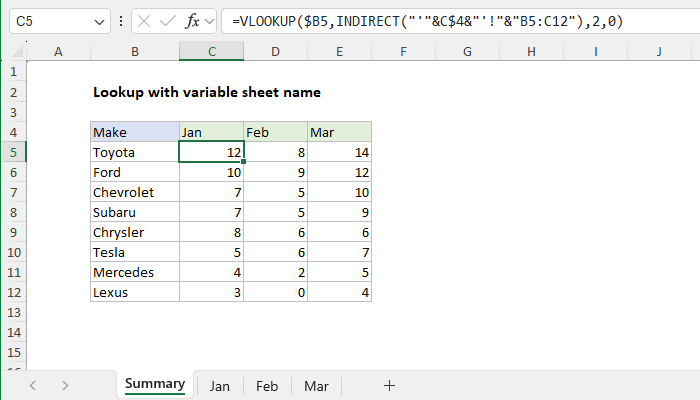Click the 'Toyota' cell
The width and height of the screenshot is (700, 400).
click(x=135, y=152)
